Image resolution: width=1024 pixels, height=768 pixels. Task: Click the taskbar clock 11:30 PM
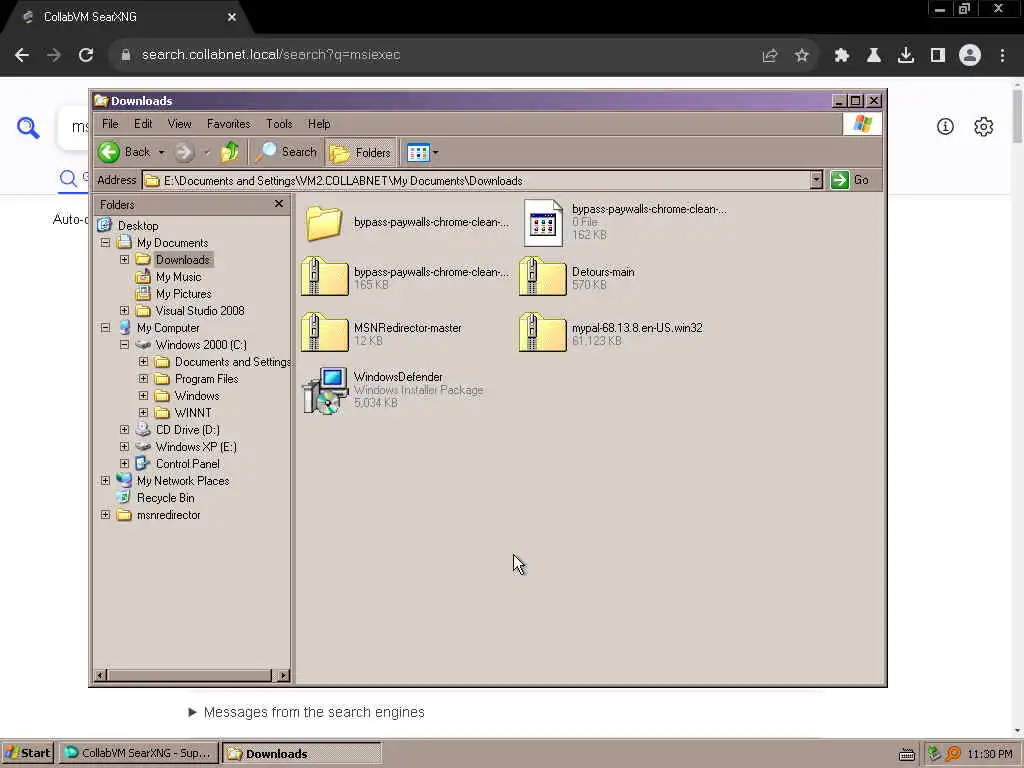point(990,754)
